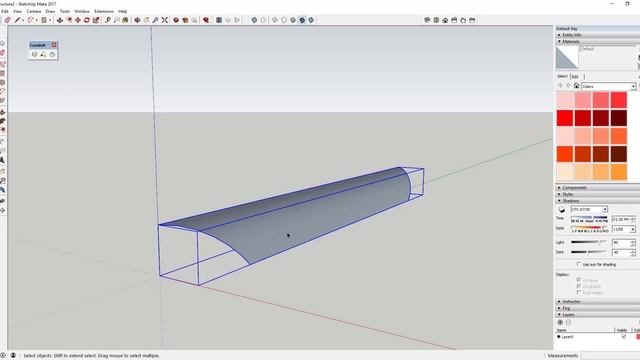Toggle On faces display checkbox
640x360 pixels.
[x=579, y=280]
